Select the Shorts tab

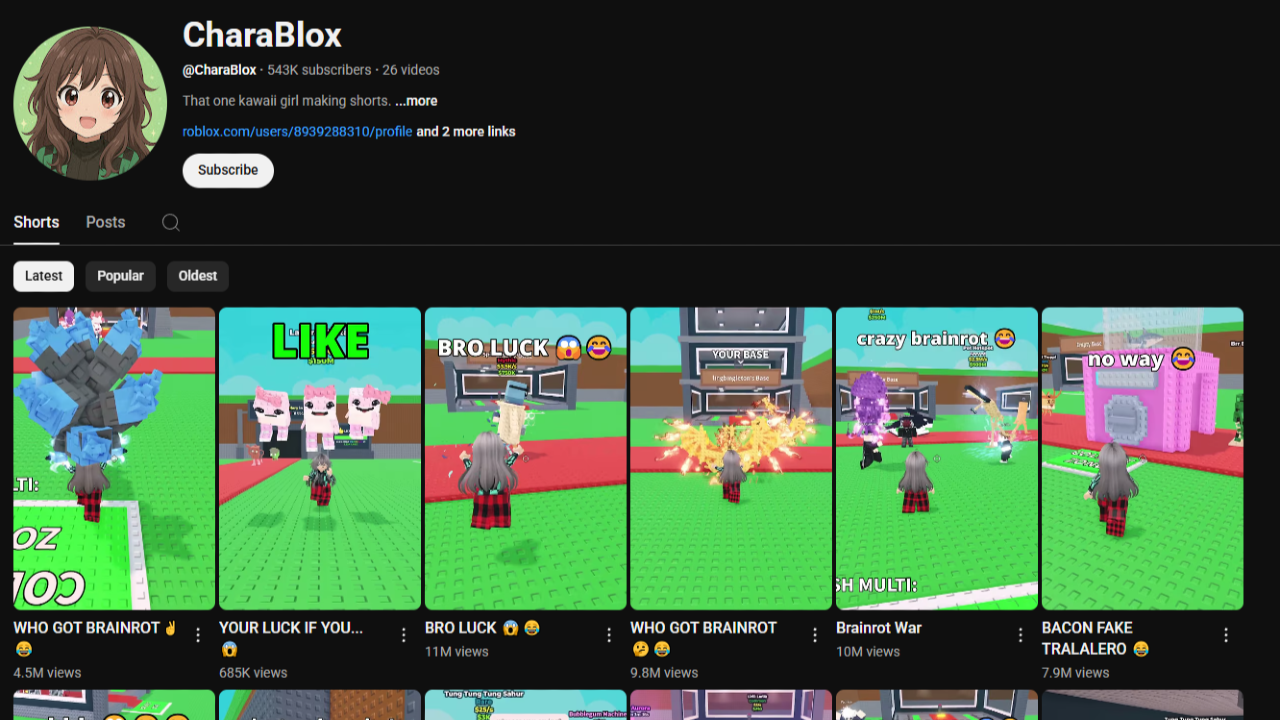tap(36, 222)
